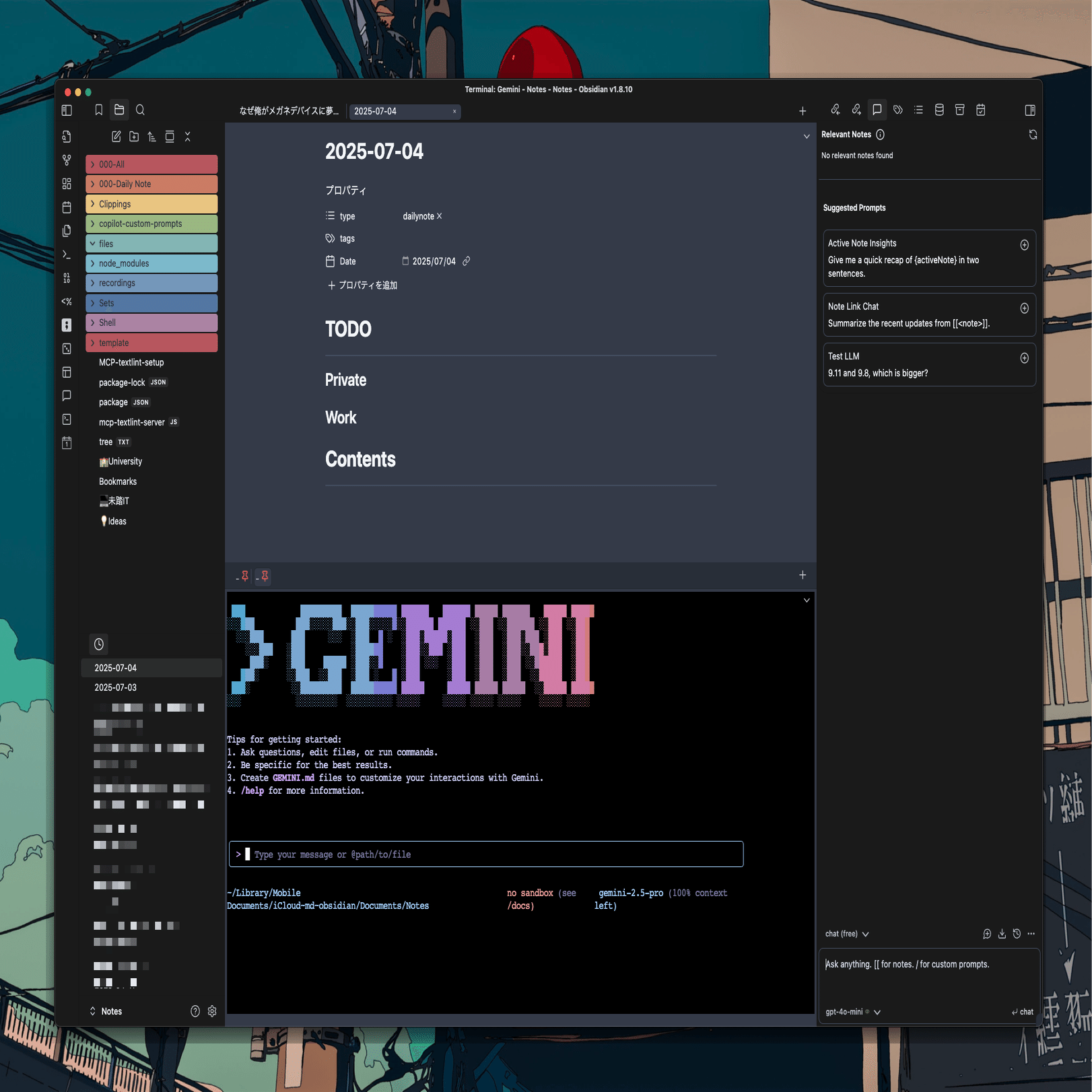Switch to the なぜ俺がメガネデバイス tab
The image size is (1092, 1092).
(289, 111)
